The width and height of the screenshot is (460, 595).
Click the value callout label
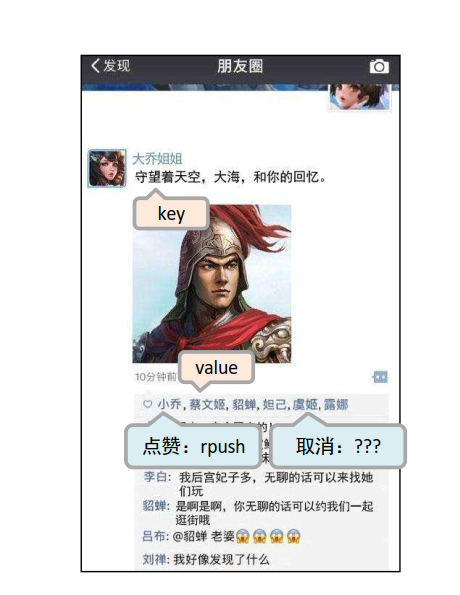click(x=216, y=368)
